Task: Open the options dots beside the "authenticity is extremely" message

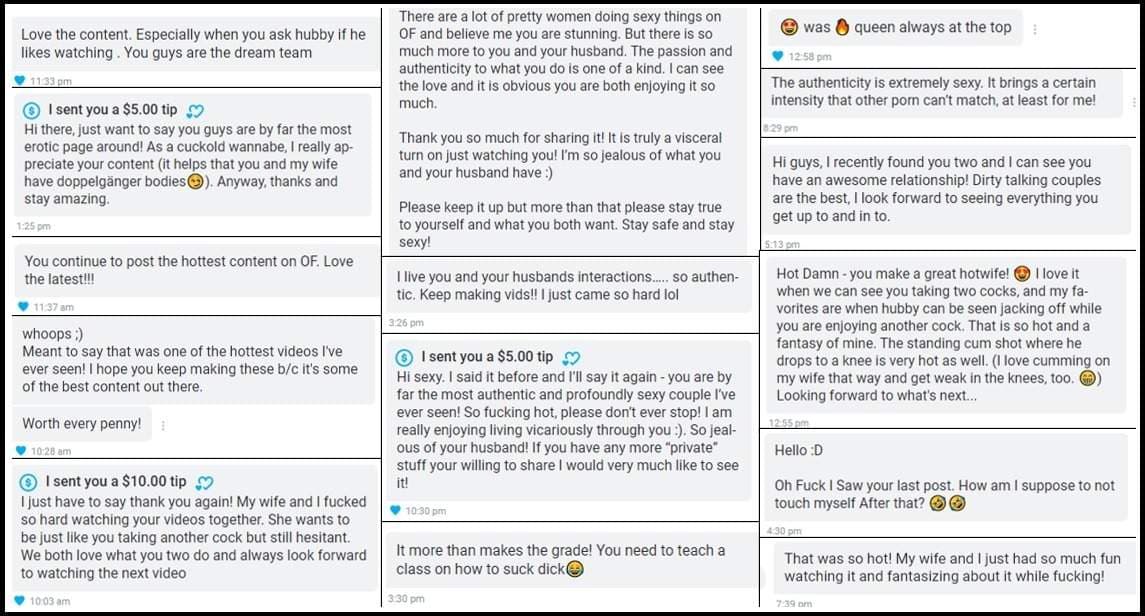Action: click(1133, 101)
